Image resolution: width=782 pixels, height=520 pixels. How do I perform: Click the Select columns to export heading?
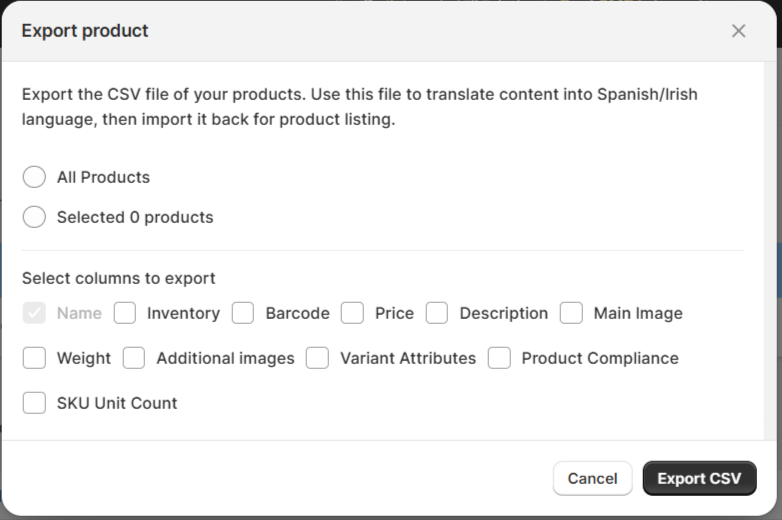[x=119, y=278]
